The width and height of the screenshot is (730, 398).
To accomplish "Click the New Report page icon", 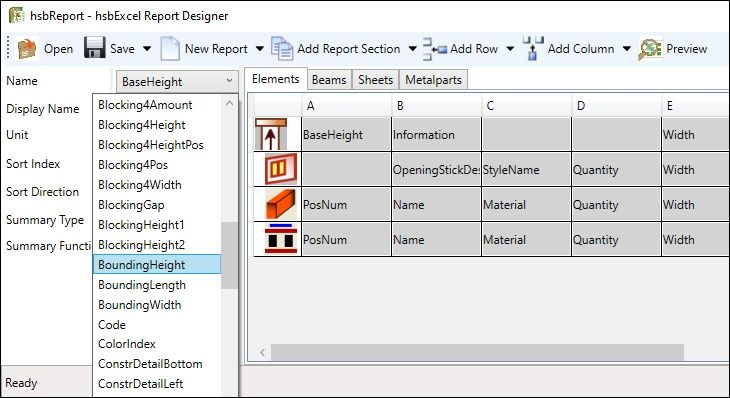I will click(170, 48).
